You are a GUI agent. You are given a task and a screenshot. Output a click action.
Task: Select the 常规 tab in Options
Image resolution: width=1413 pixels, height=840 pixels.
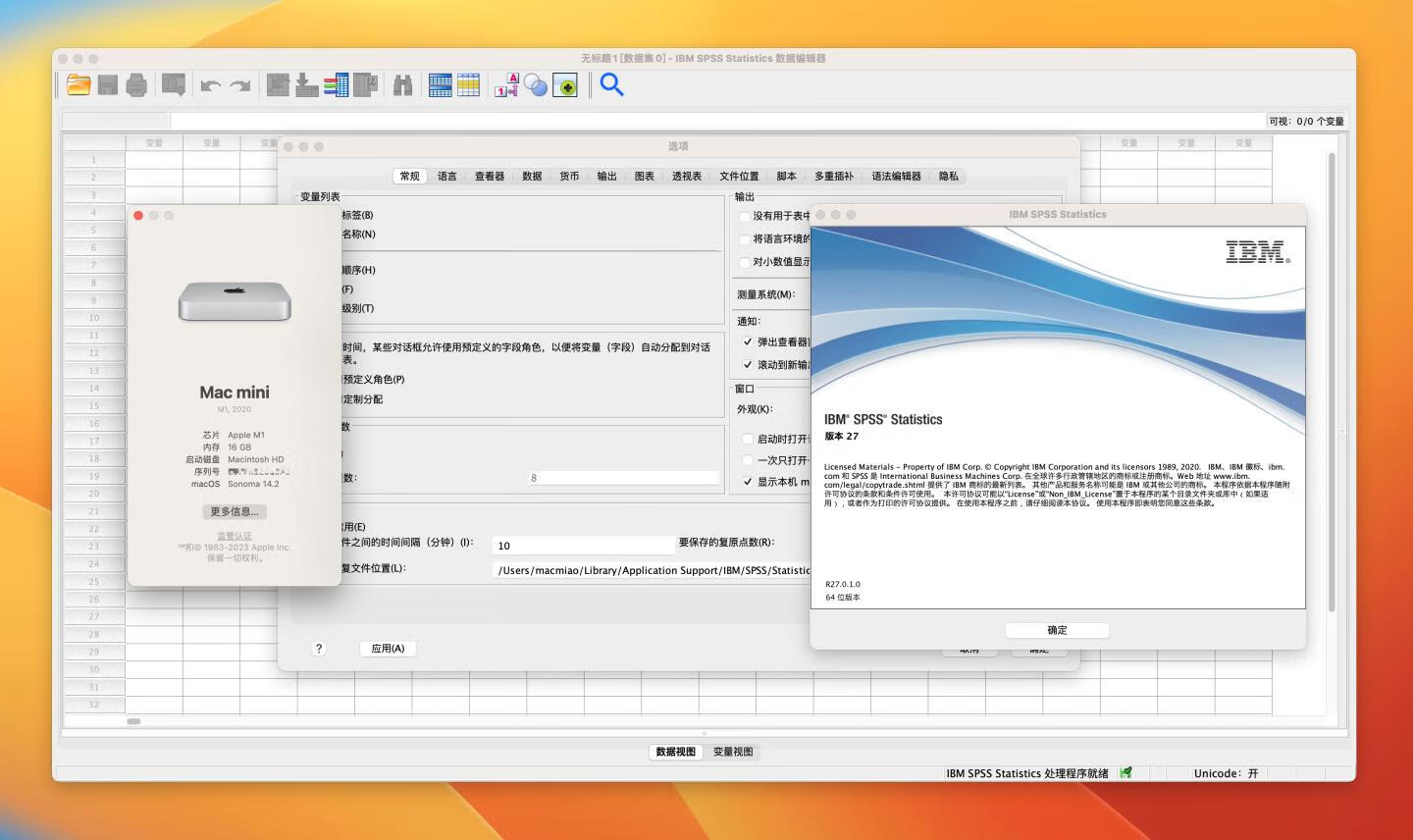tap(410, 176)
